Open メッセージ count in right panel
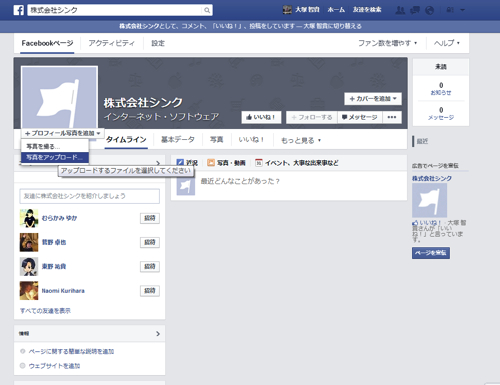The width and height of the screenshot is (500, 385). [441, 113]
